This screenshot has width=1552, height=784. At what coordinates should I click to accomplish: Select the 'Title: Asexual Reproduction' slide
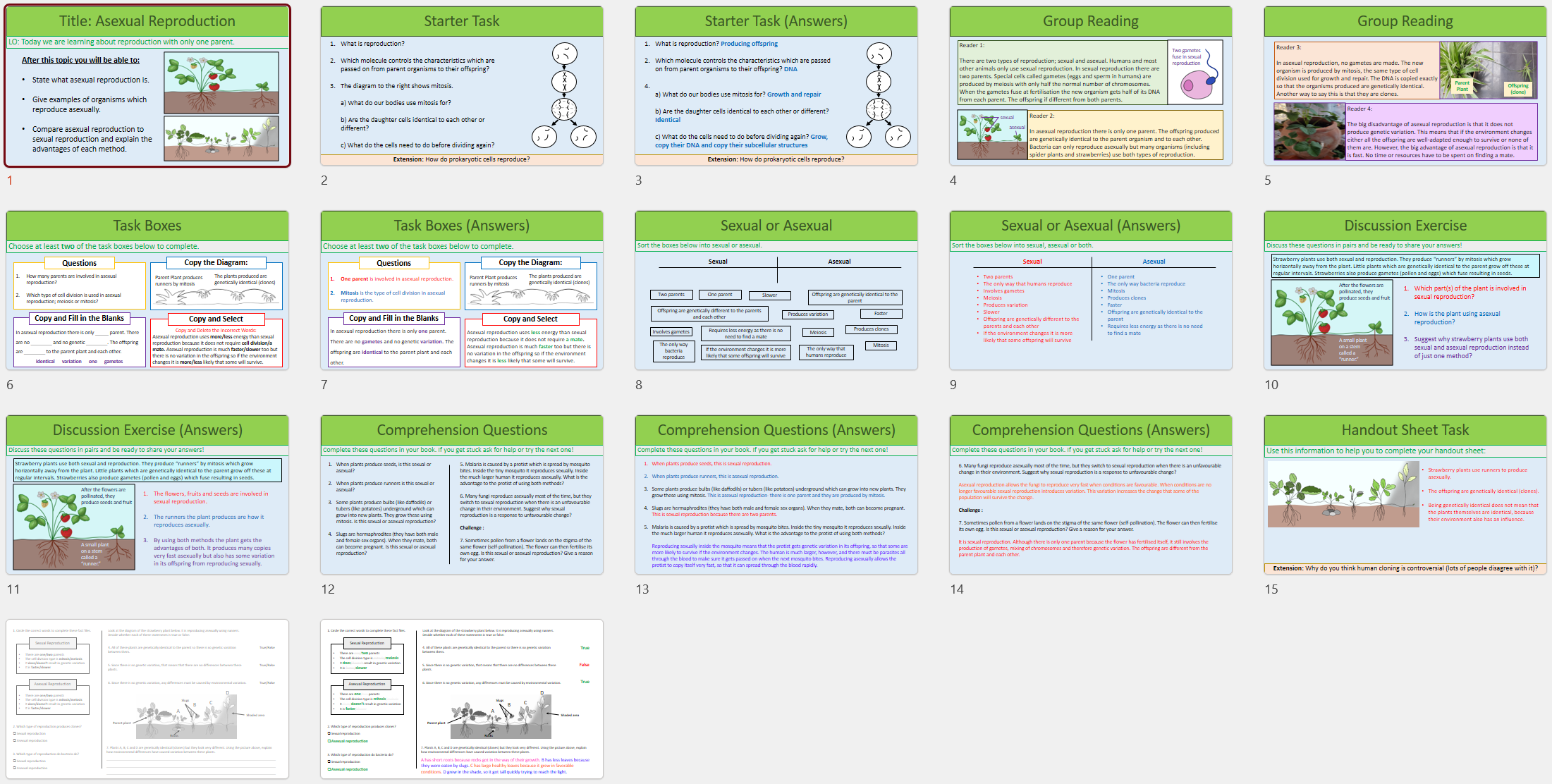coord(147,86)
